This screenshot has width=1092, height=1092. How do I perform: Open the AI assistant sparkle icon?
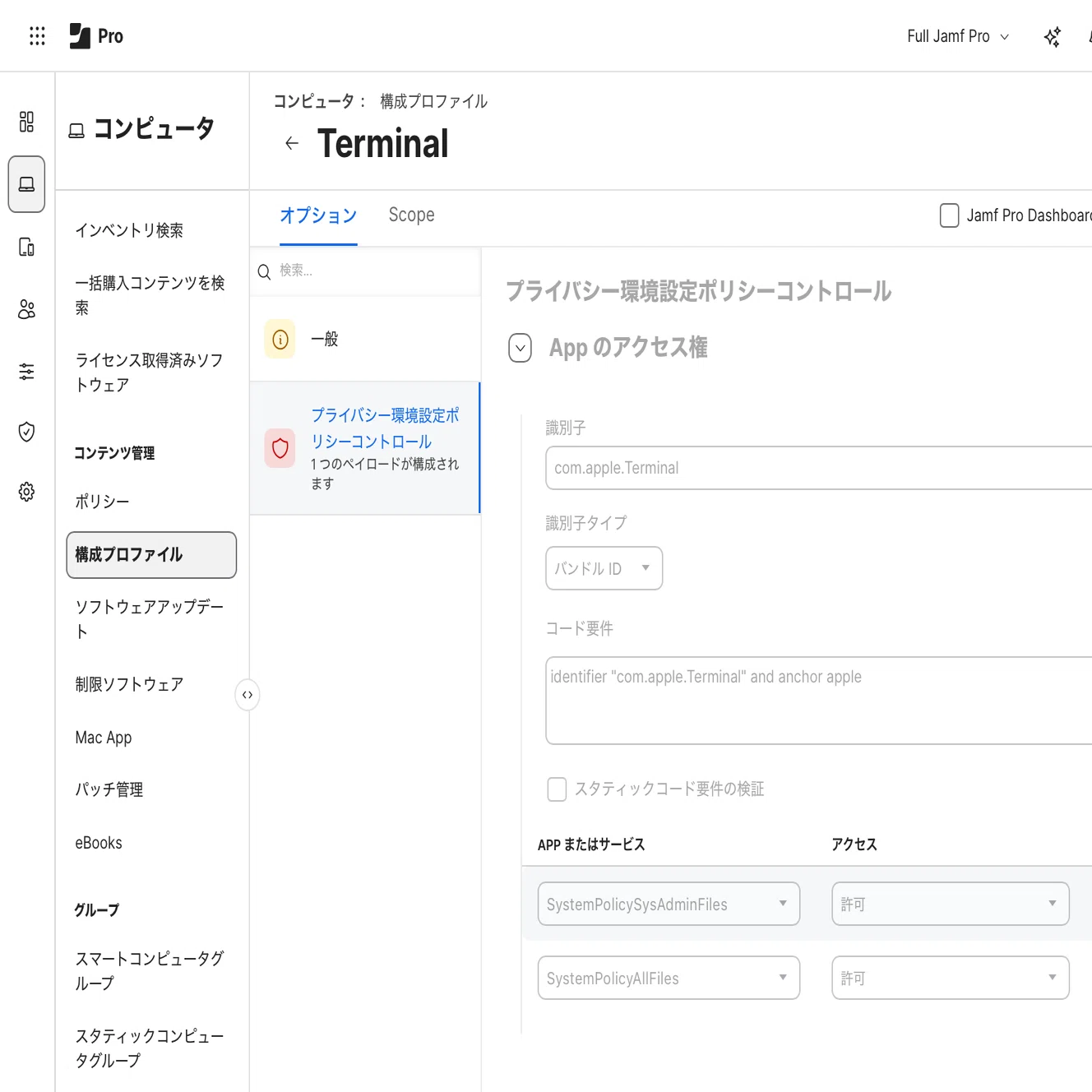1052,36
